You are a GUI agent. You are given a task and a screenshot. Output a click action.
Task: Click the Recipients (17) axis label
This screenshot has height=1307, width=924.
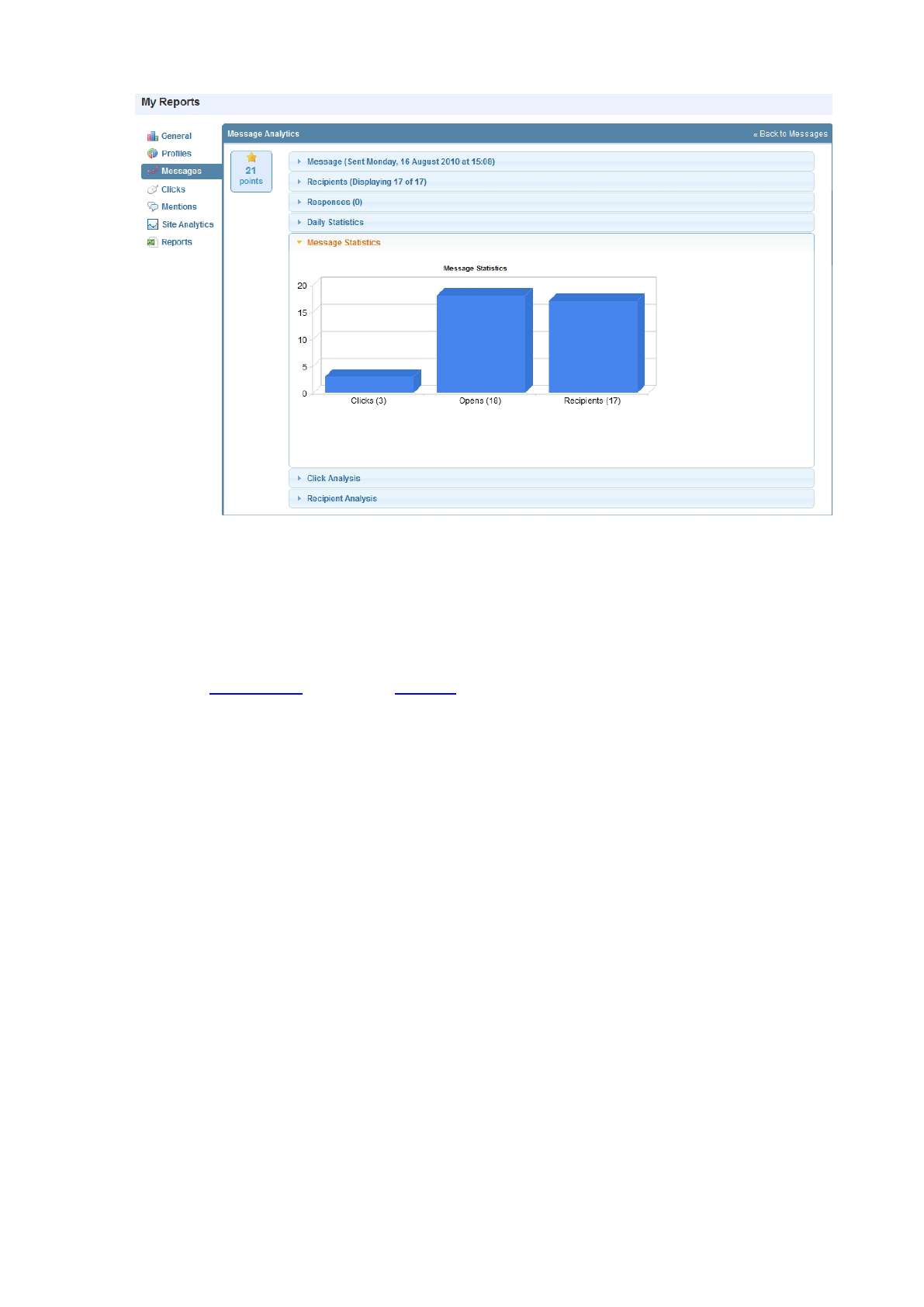point(592,401)
